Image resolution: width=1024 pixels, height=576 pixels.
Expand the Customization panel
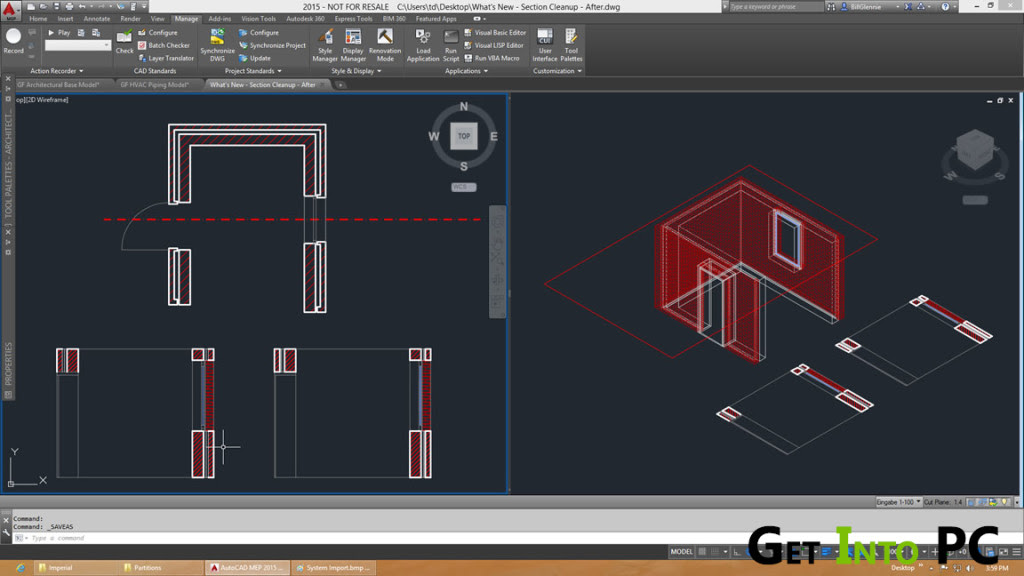coord(557,71)
